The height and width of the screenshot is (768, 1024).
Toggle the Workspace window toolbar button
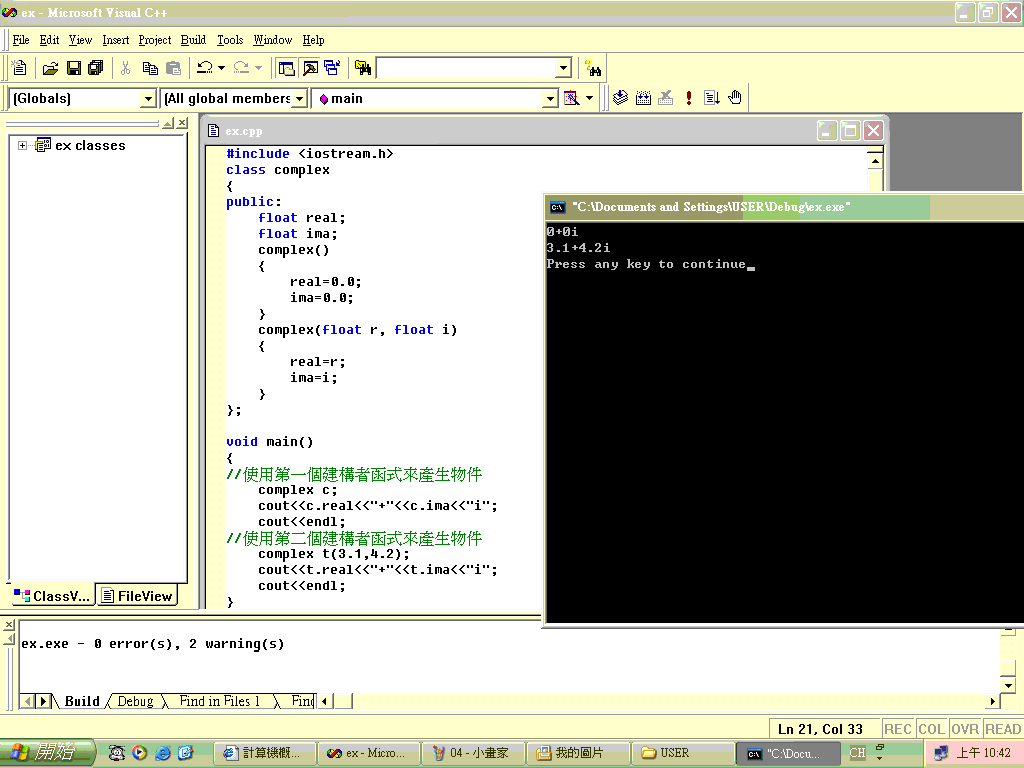point(287,68)
